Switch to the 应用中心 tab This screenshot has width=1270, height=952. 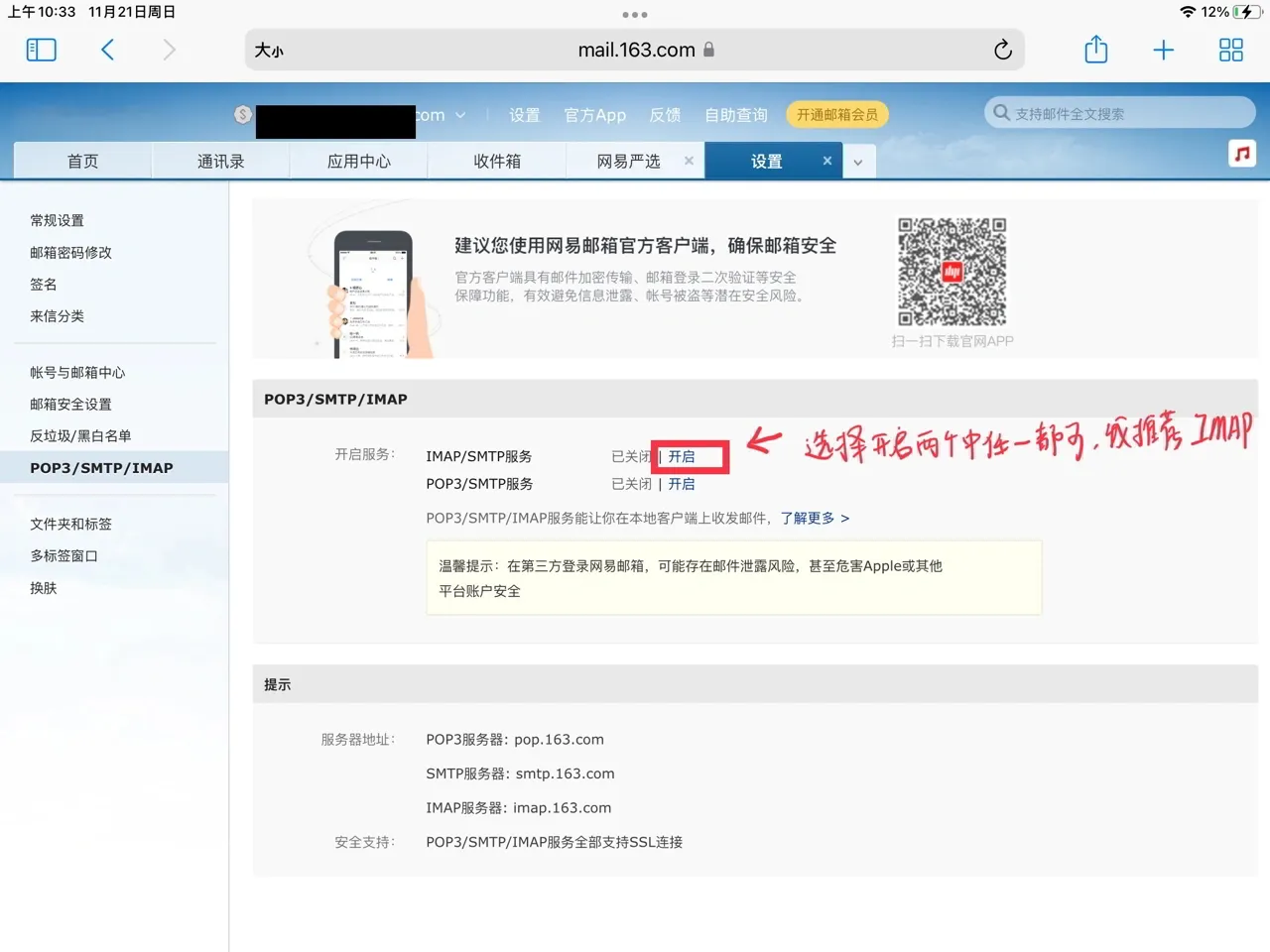pos(358,160)
